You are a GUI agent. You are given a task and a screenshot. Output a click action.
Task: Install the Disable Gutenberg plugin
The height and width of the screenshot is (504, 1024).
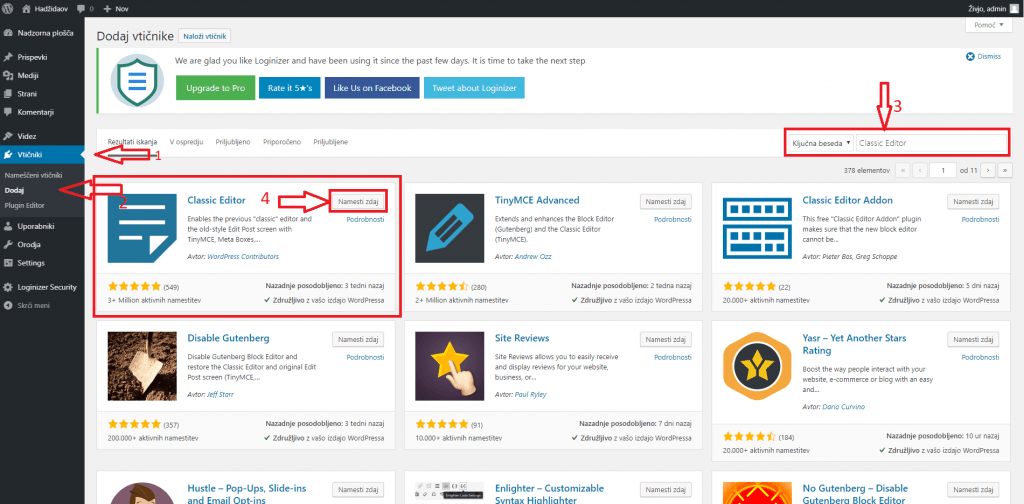tap(358, 339)
